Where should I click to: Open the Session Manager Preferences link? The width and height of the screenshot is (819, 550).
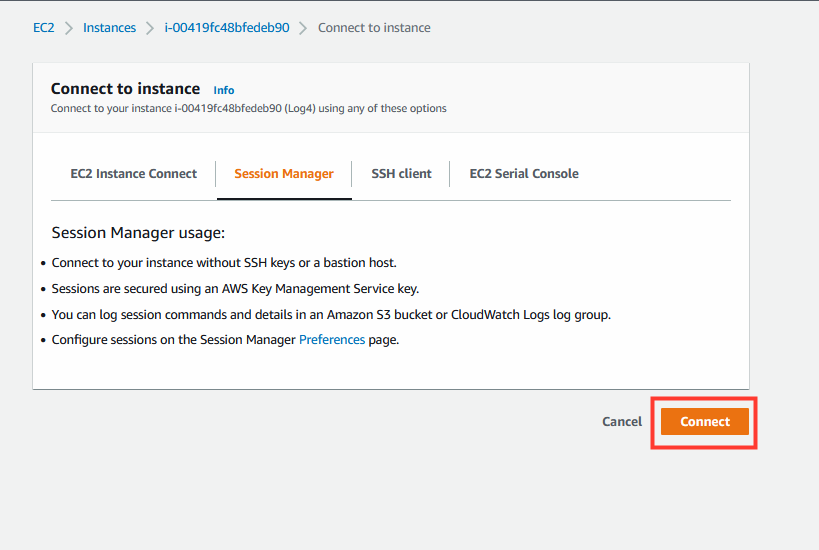[x=332, y=340]
